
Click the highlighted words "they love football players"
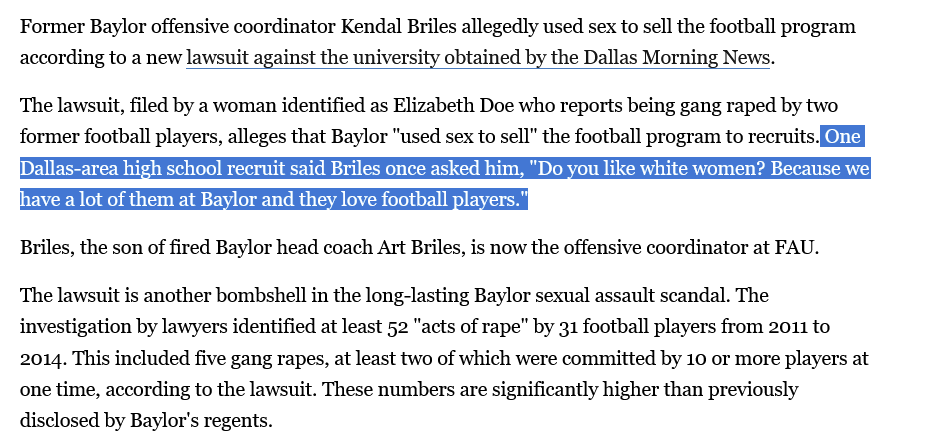[408, 199]
